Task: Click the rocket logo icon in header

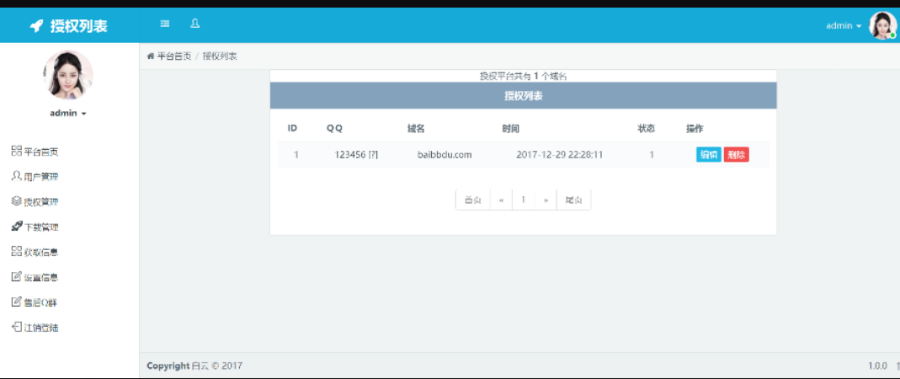Action: tap(37, 26)
